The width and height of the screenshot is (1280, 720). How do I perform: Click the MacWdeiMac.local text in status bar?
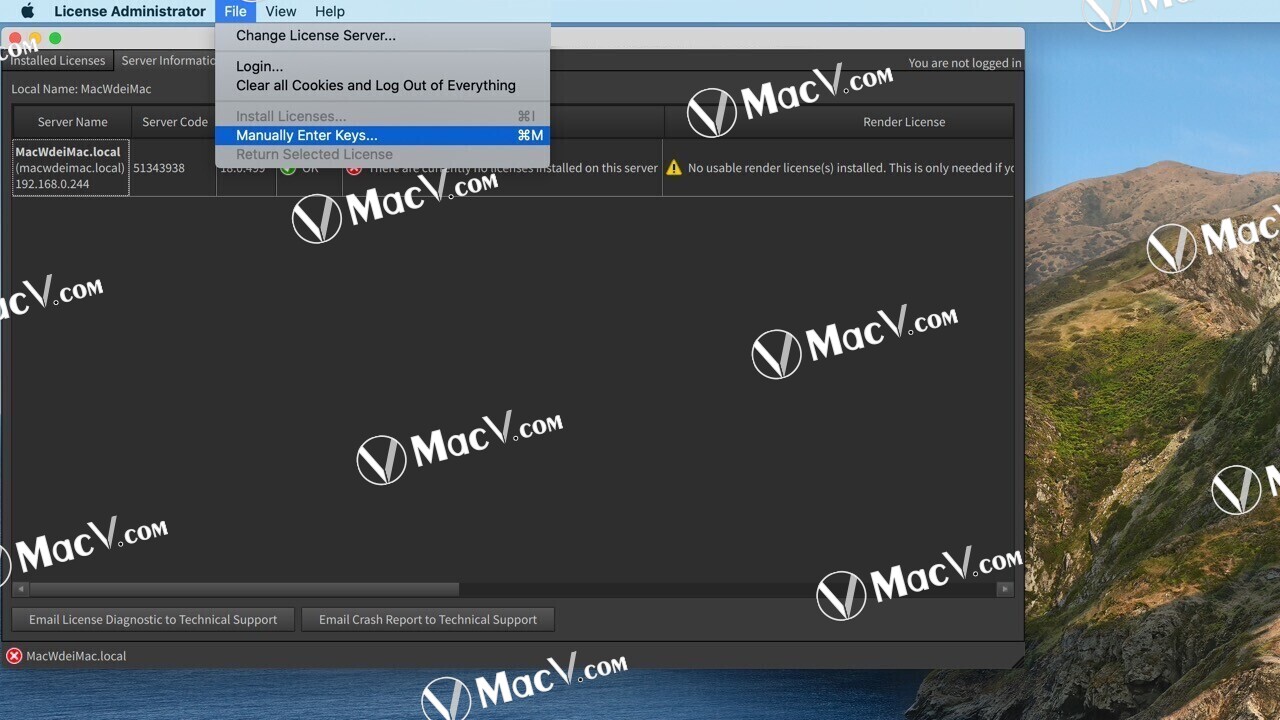click(76, 656)
